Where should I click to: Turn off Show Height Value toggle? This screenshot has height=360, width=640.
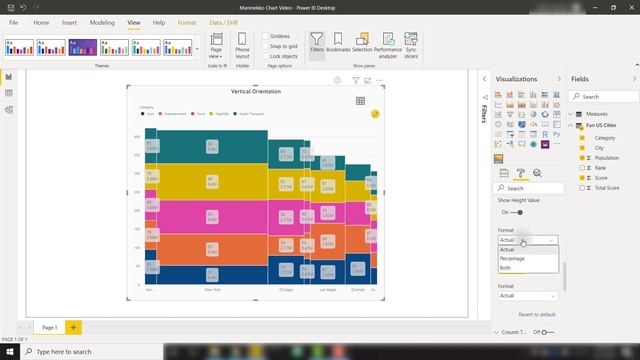[517, 212]
